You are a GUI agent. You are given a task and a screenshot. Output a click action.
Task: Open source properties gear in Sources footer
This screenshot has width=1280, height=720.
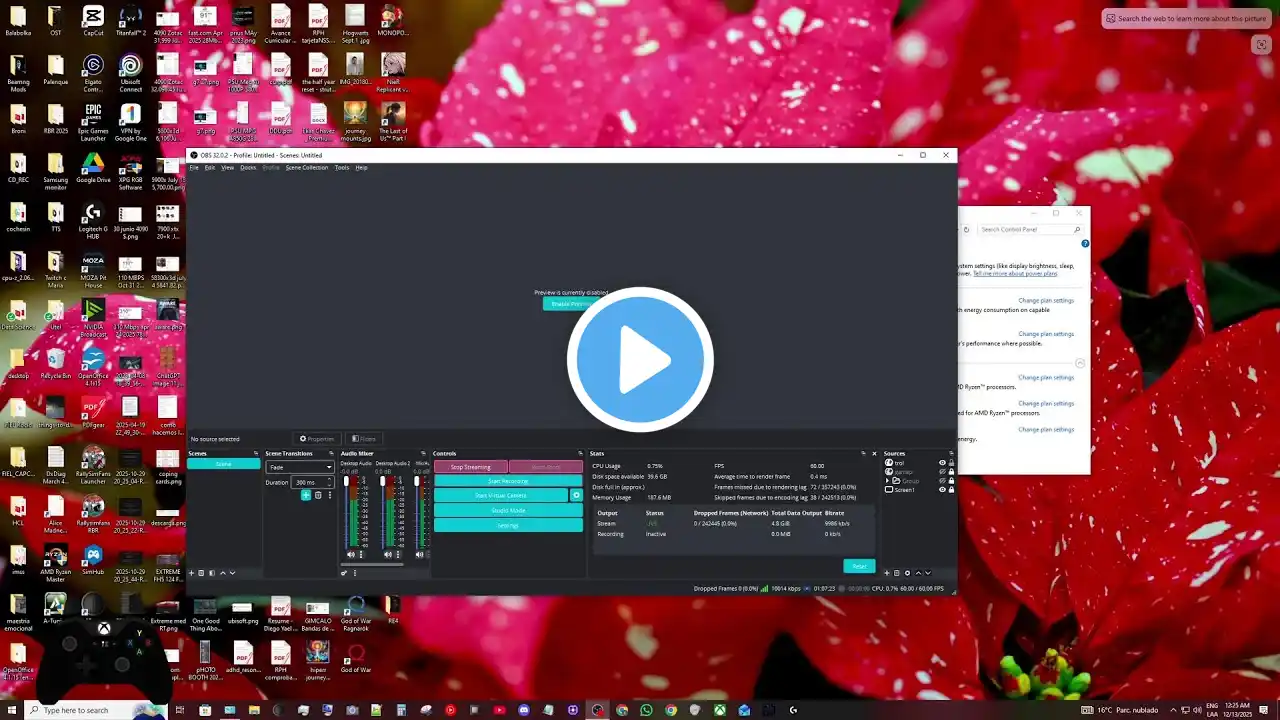(907, 573)
